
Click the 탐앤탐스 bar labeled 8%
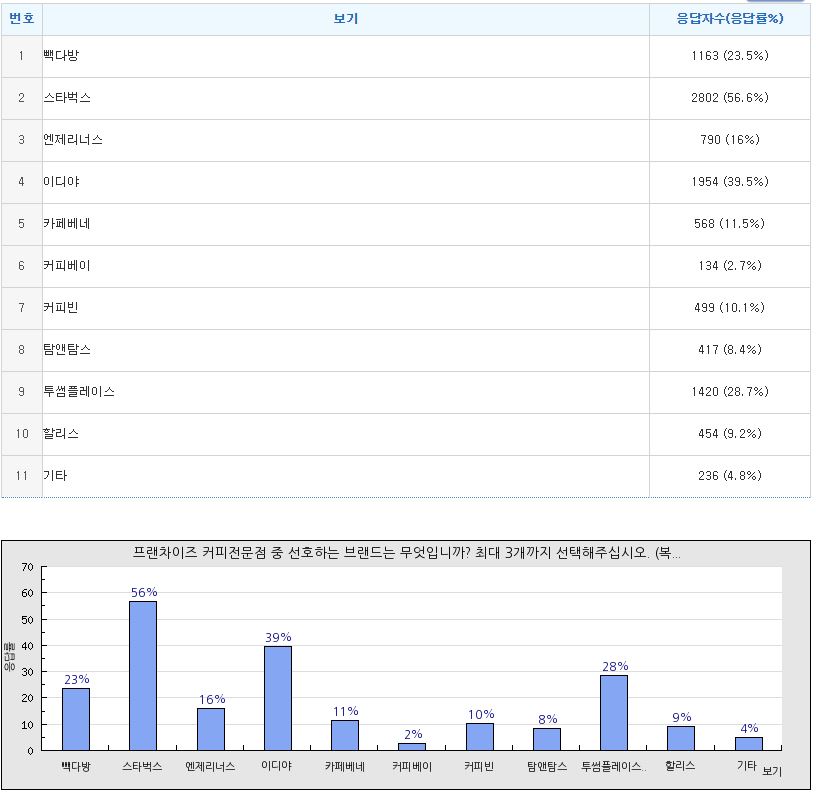547,739
